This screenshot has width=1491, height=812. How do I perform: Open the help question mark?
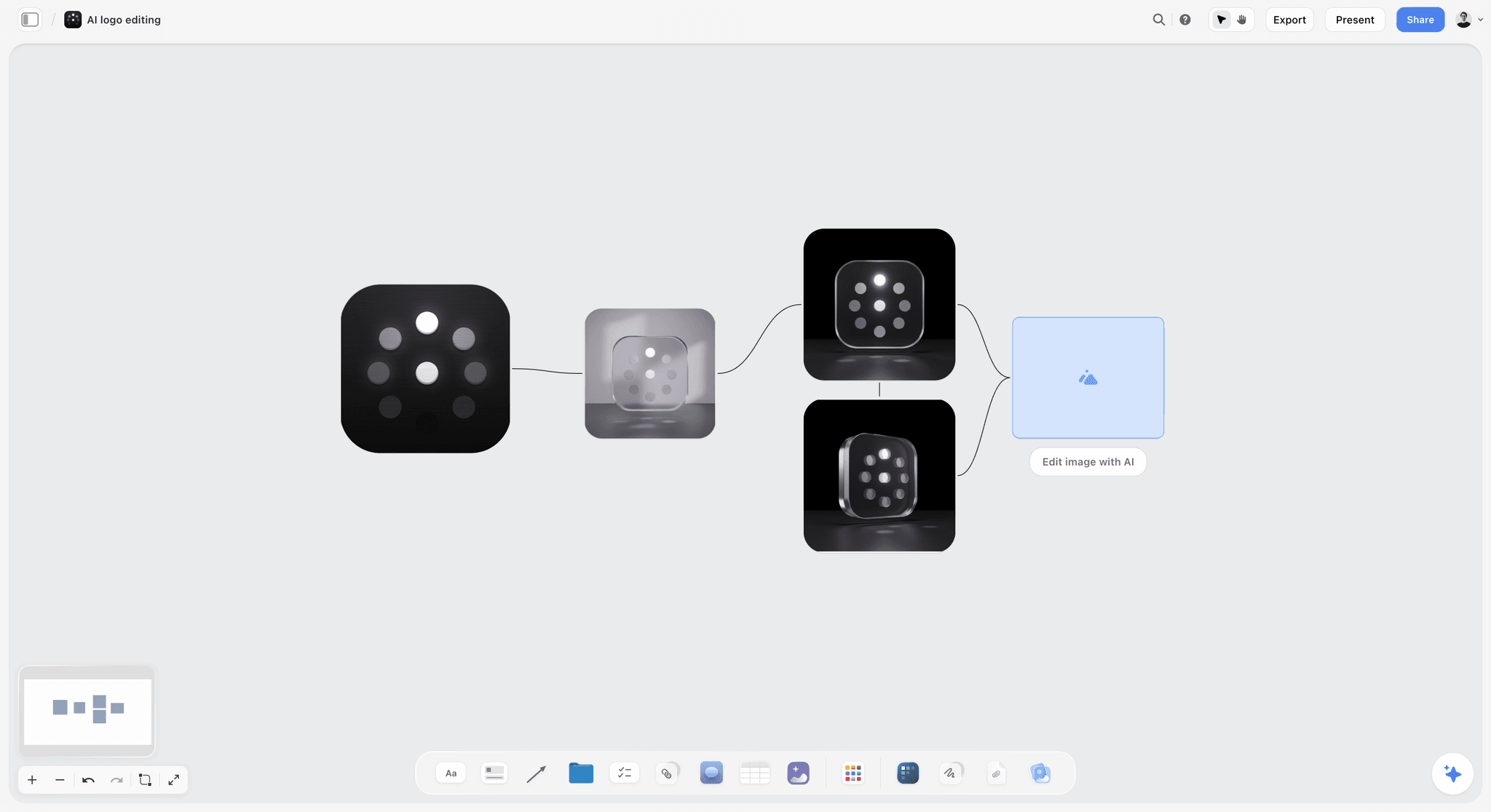pyautogui.click(x=1185, y=20)
